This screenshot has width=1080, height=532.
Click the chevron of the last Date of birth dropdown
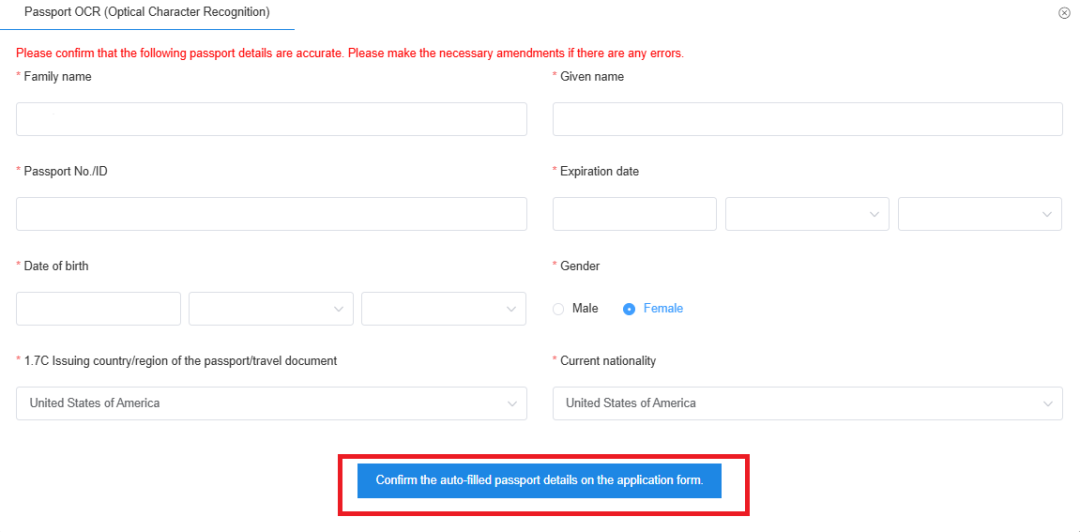pos(511,309)
